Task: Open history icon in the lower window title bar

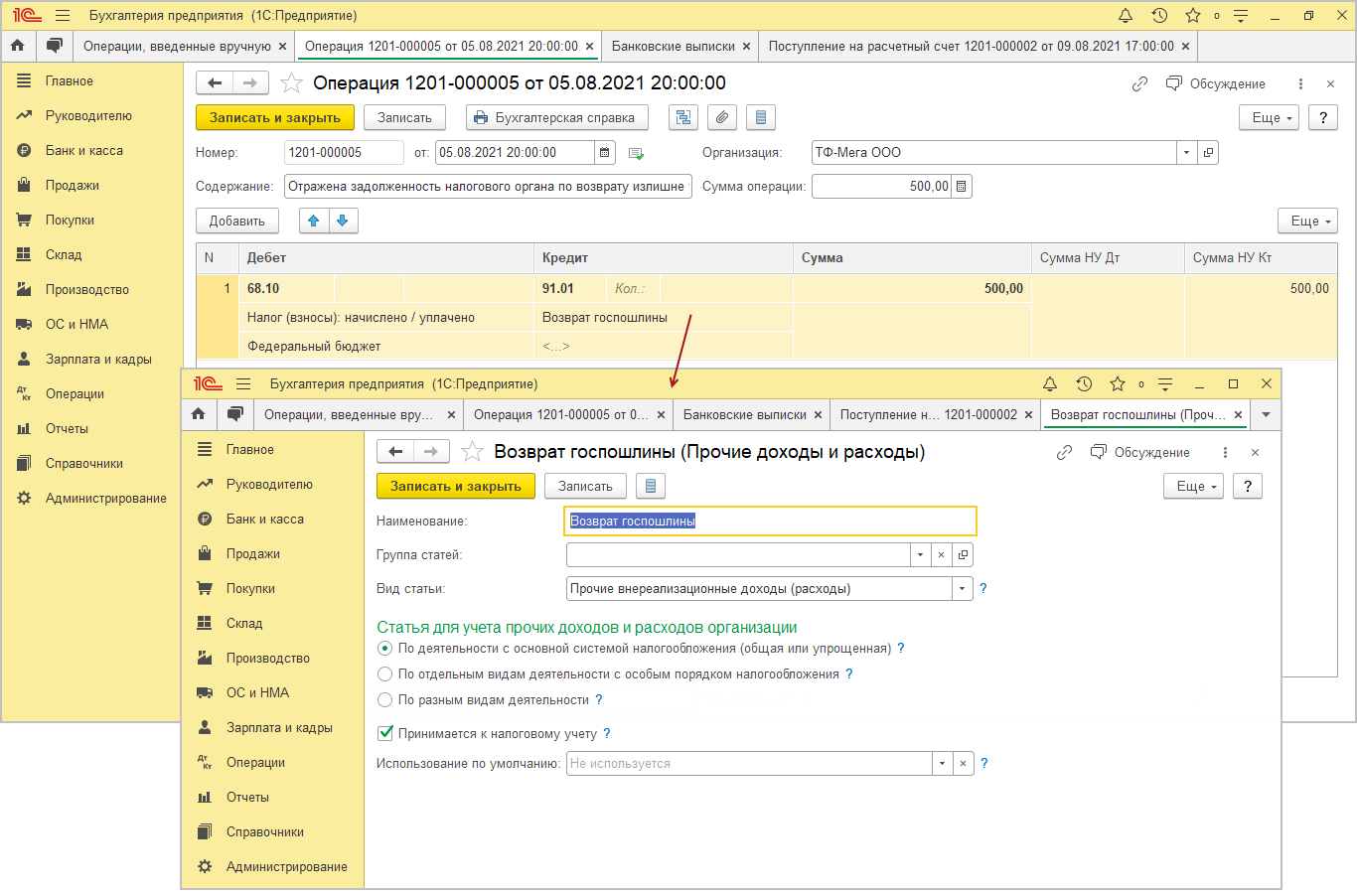Action: pyautogui.click(x=1084, y=384)
